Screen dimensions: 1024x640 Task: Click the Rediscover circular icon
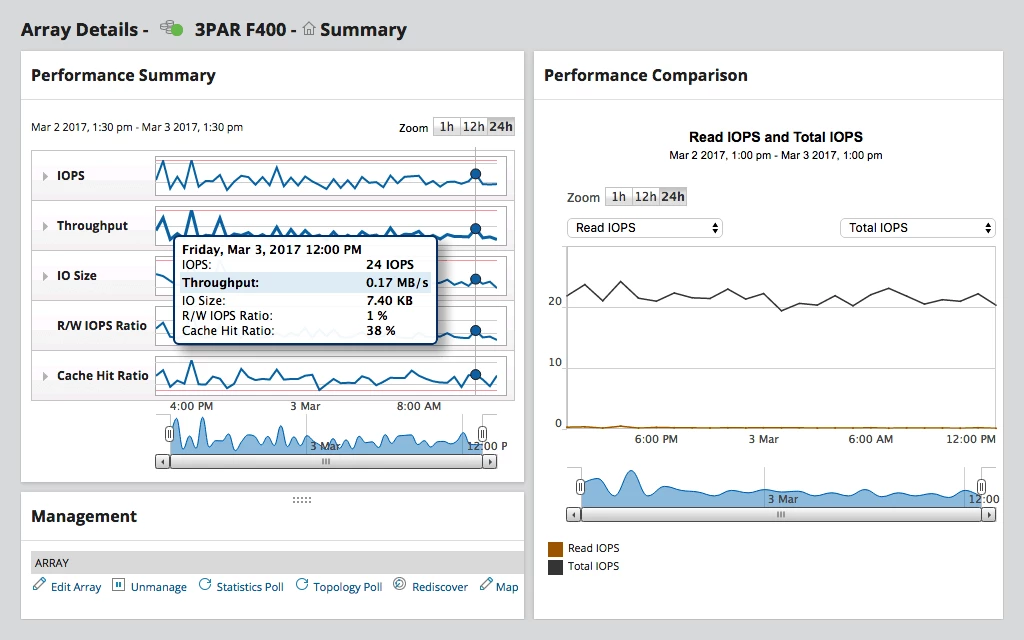click(x=399, y=586)
